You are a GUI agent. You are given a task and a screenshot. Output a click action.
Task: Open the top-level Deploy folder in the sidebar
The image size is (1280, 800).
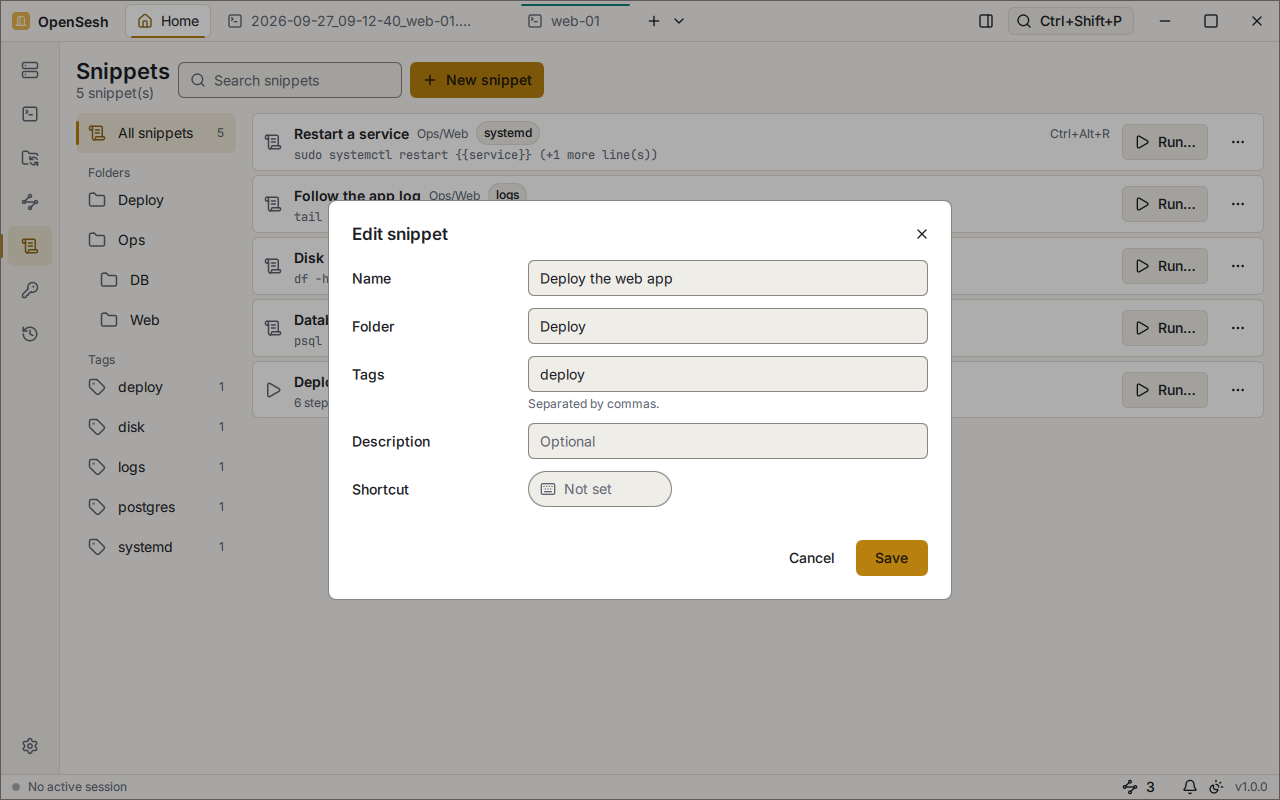(156, 200)
